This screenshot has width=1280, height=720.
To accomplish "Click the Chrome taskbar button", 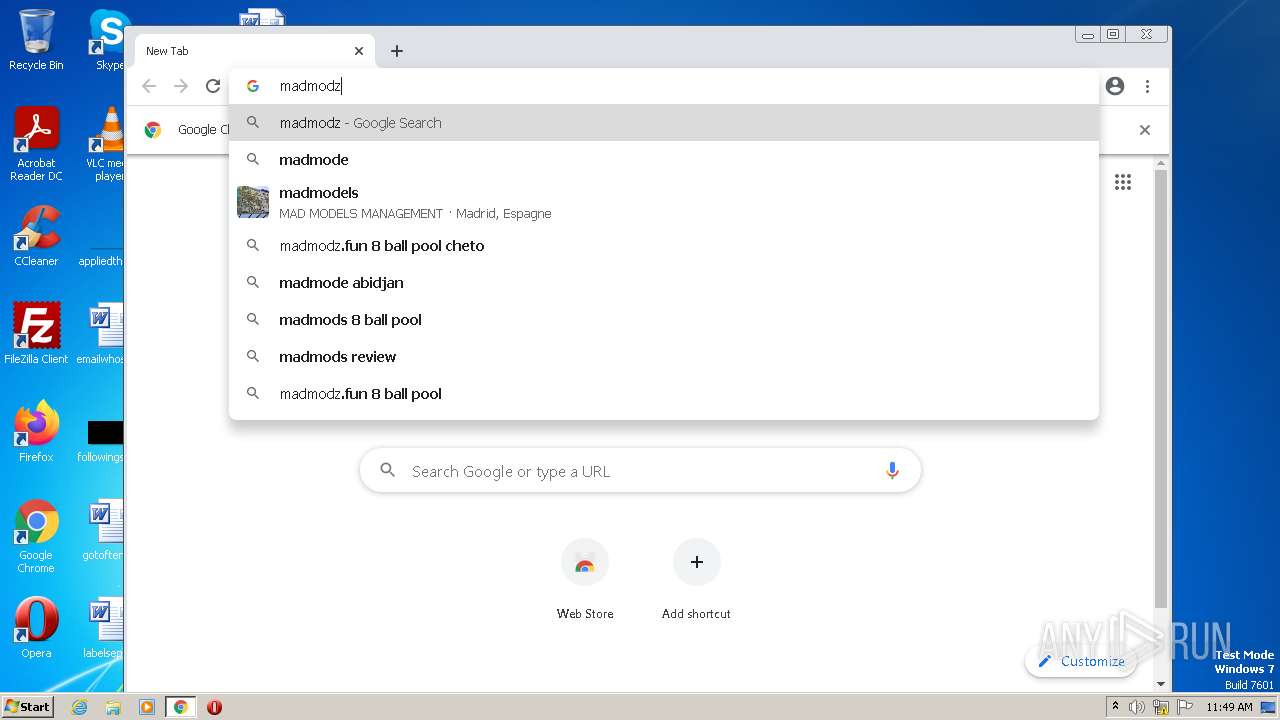I will pyautogui.click(x=180, y=707).
